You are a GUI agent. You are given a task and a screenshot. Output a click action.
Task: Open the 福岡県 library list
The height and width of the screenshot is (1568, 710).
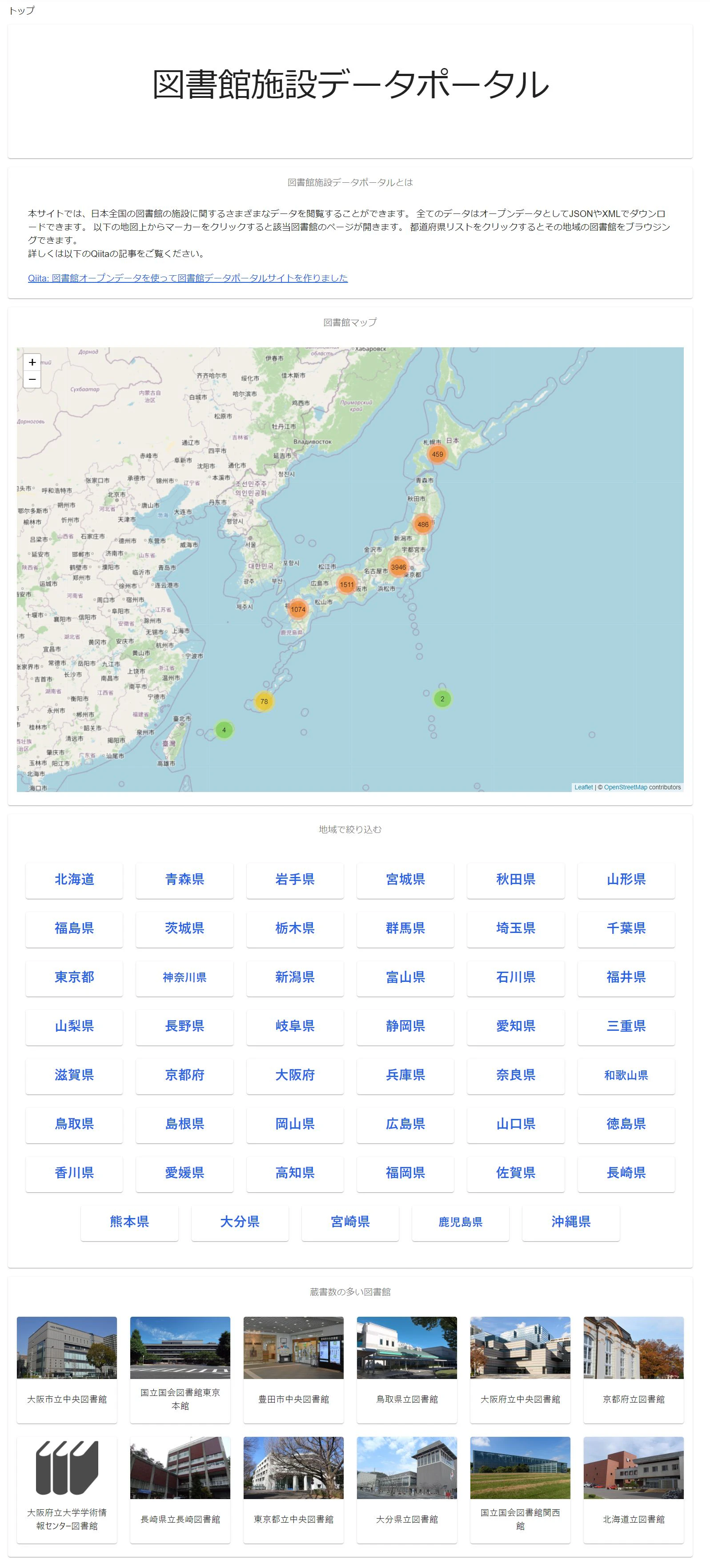point(405,1173)
